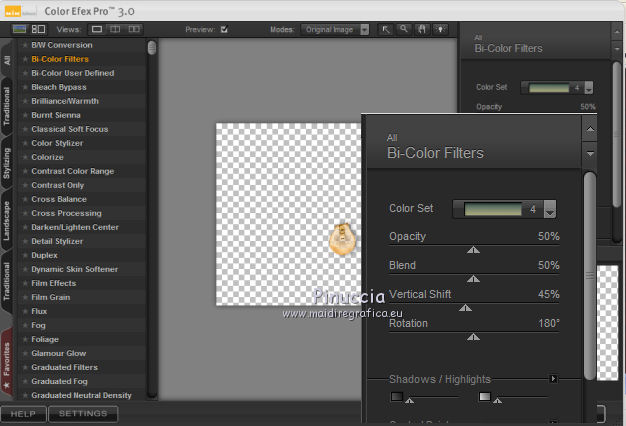The width and height of the screenshot is (626, 426).
Task: Click the Rotation slider handle
Action: 473,337
